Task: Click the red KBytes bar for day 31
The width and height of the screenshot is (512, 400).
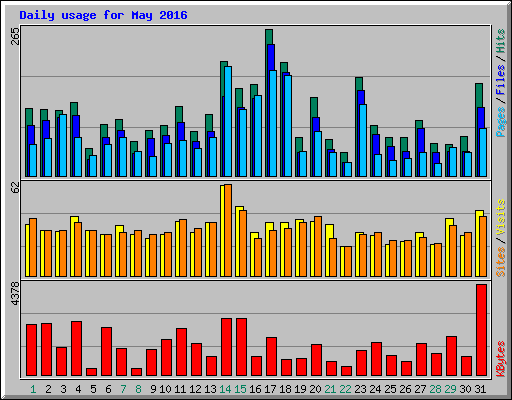Action: tap(481, 330)
